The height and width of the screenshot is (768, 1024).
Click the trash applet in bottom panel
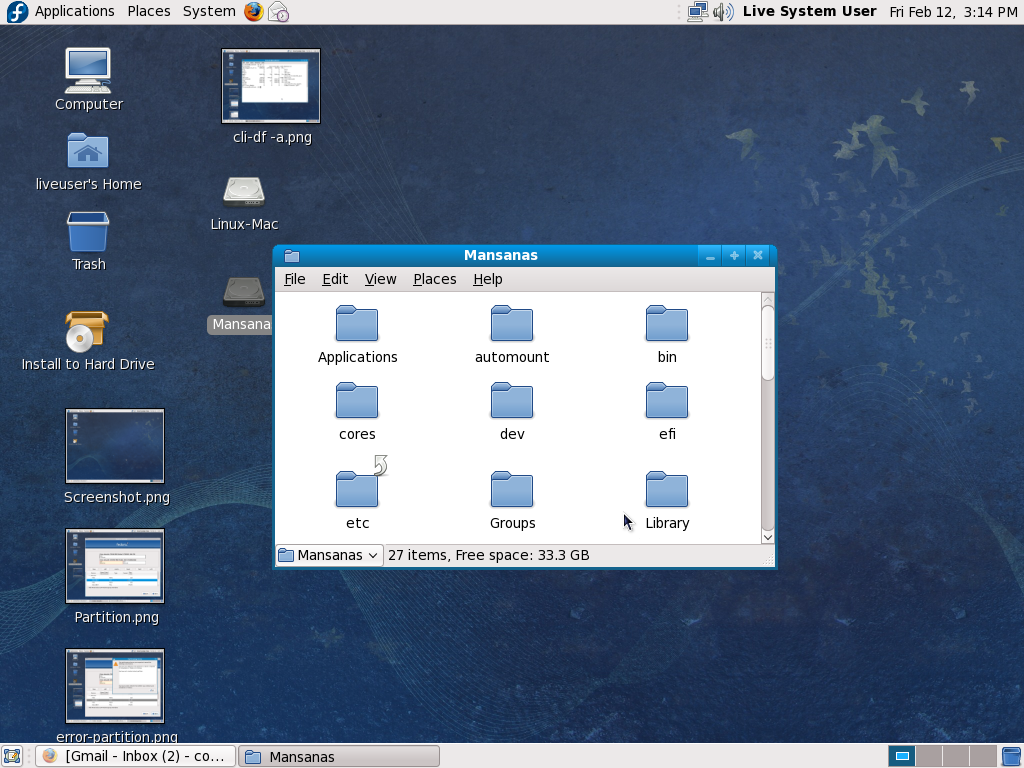(x=1012, y=756)
